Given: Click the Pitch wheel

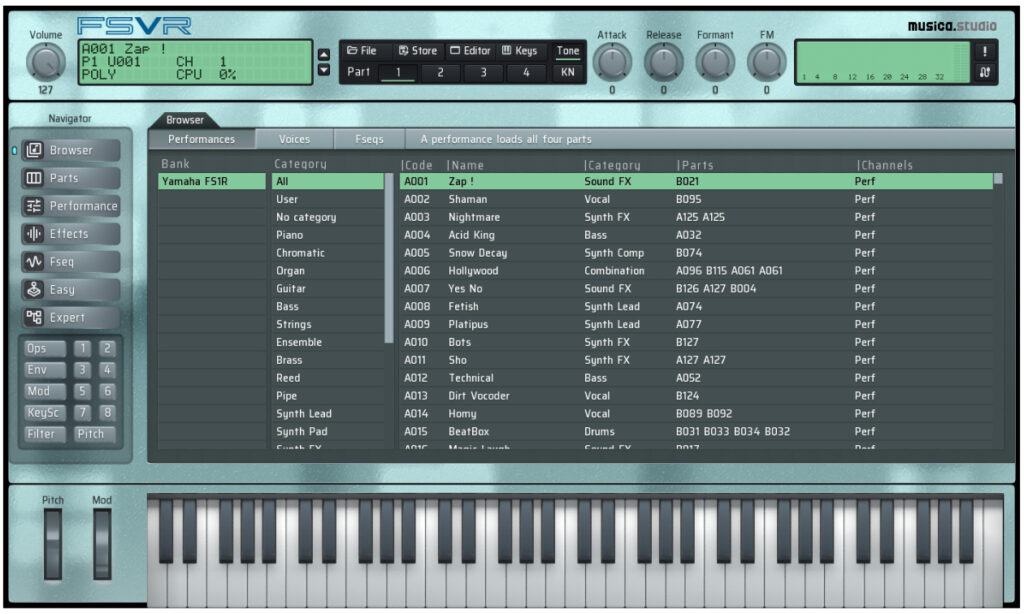Looking at the screenshot, I should click(53, 545).
